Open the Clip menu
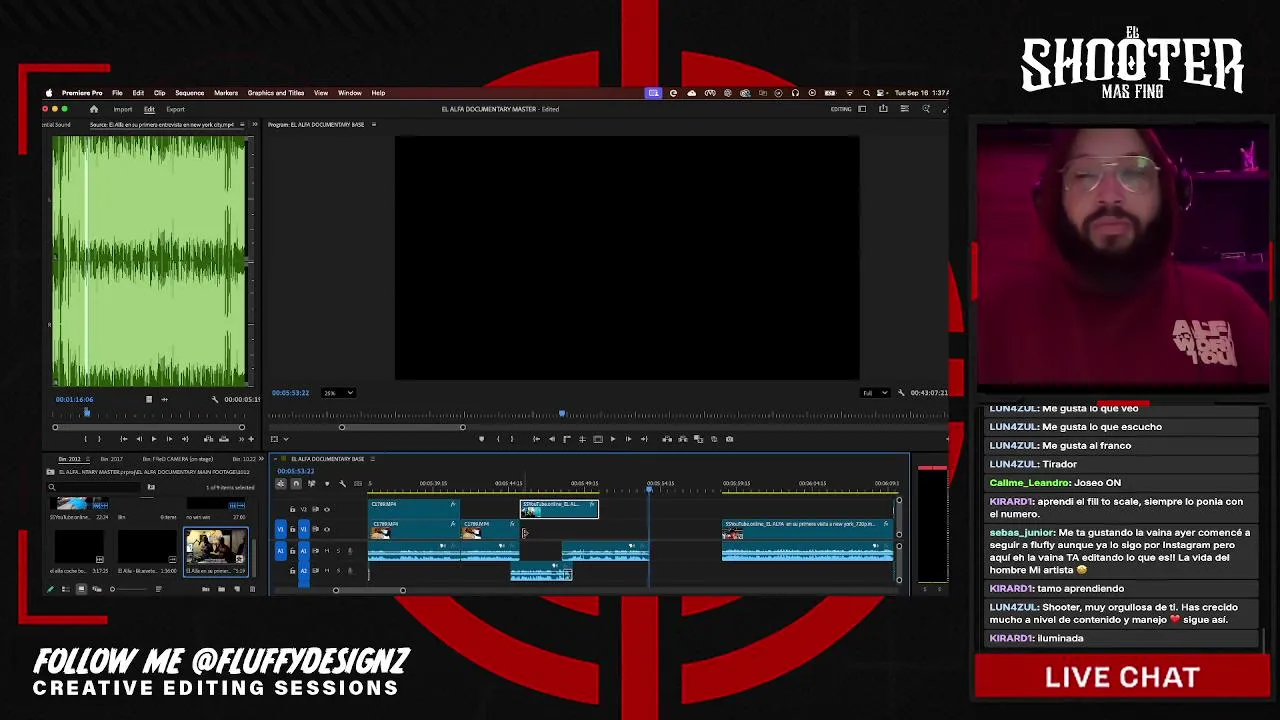This screenshot has width=1280, height=720. click(x=159, y=93)
